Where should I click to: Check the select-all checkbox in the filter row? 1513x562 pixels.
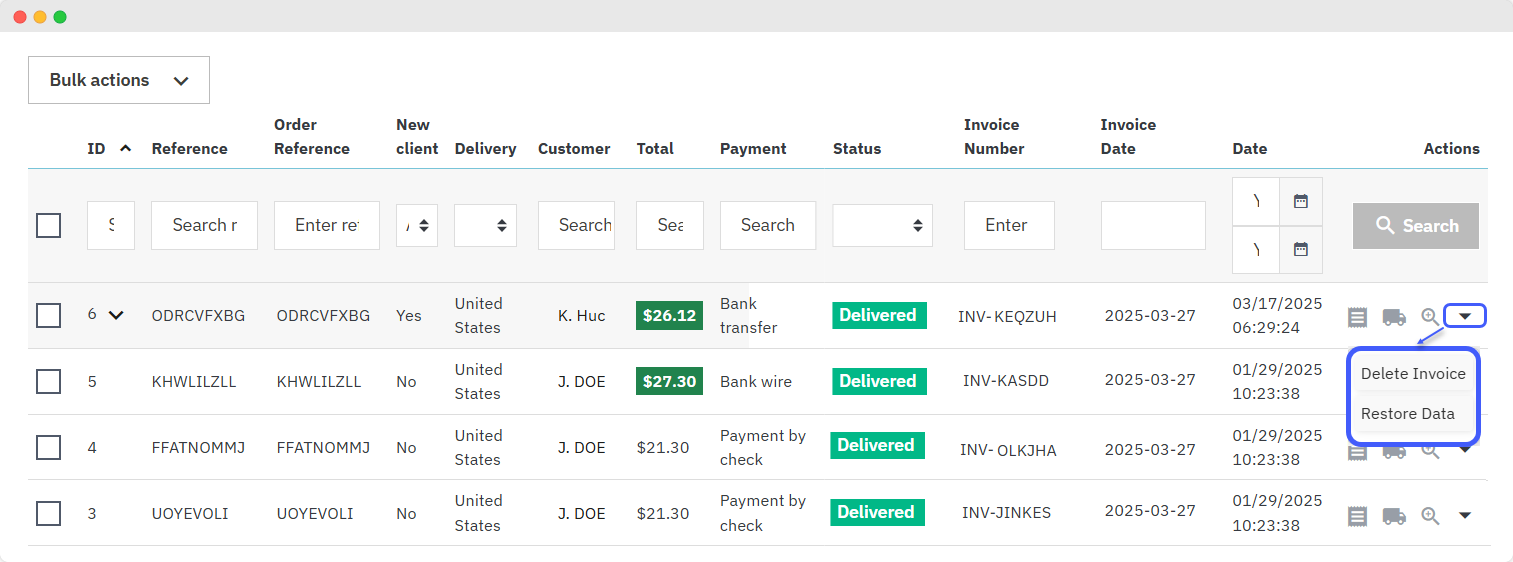point(48,225)
